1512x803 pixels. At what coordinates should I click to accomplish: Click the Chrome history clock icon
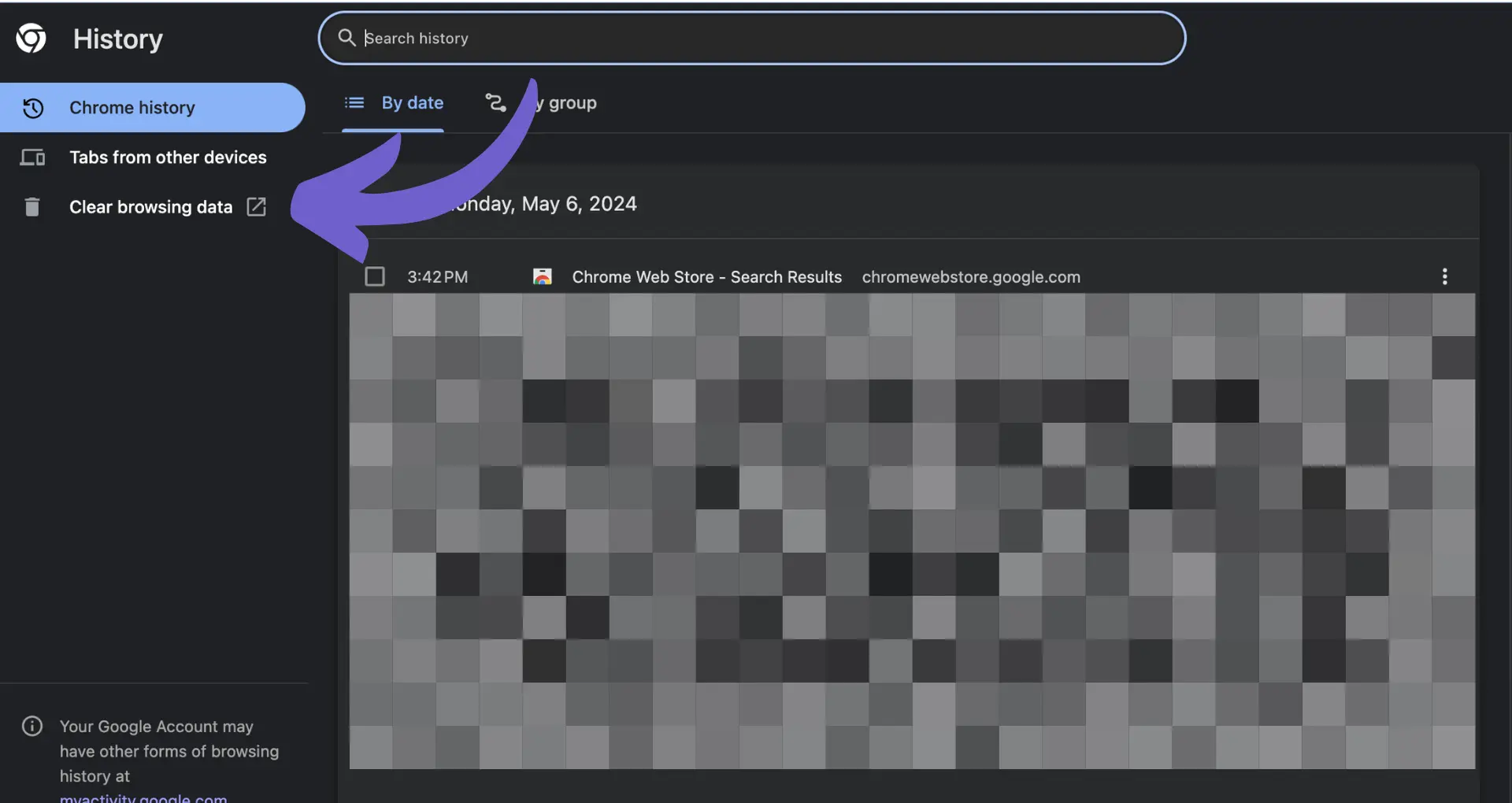point(33,108)
